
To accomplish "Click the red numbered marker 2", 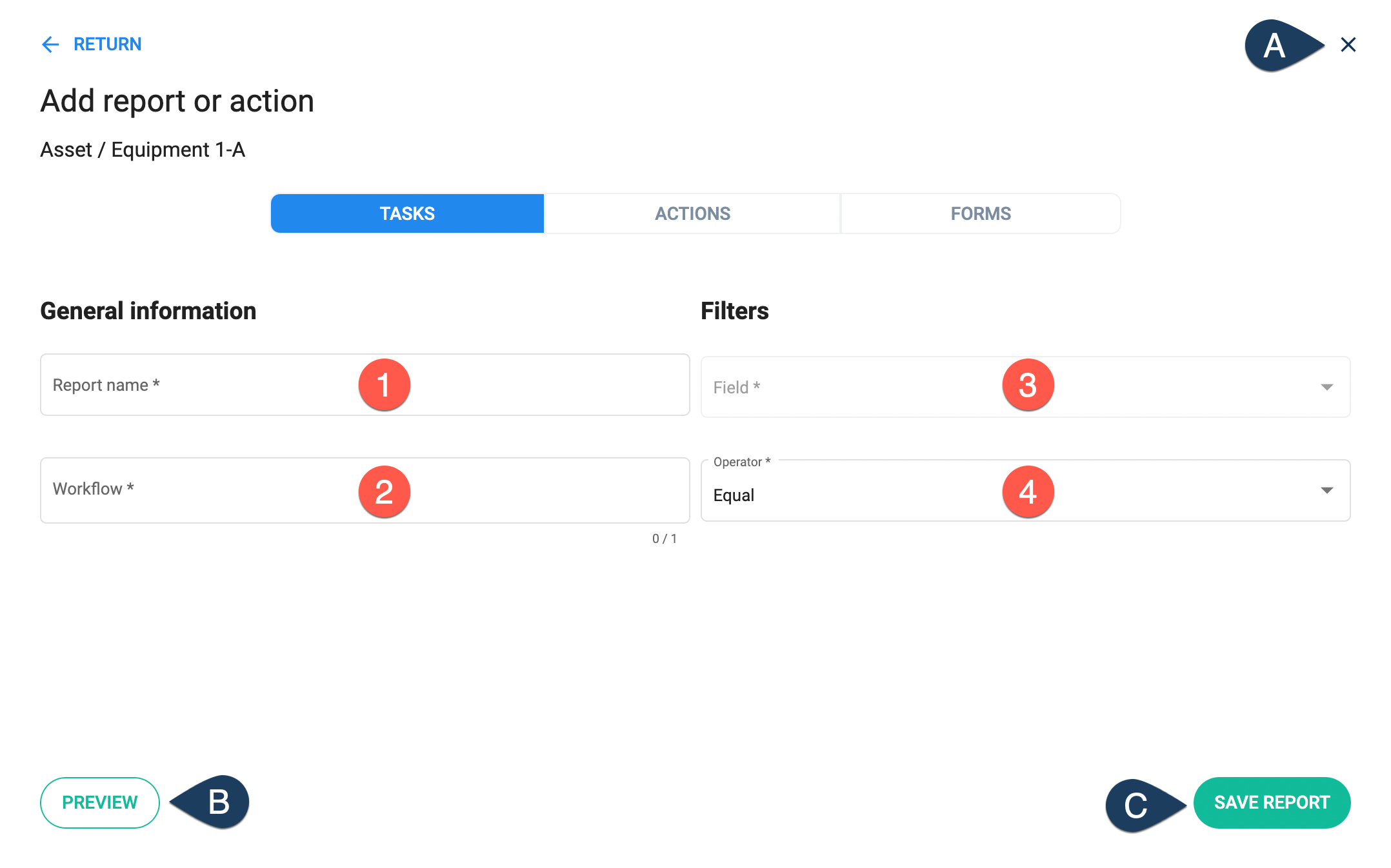I will click(384, 492).
